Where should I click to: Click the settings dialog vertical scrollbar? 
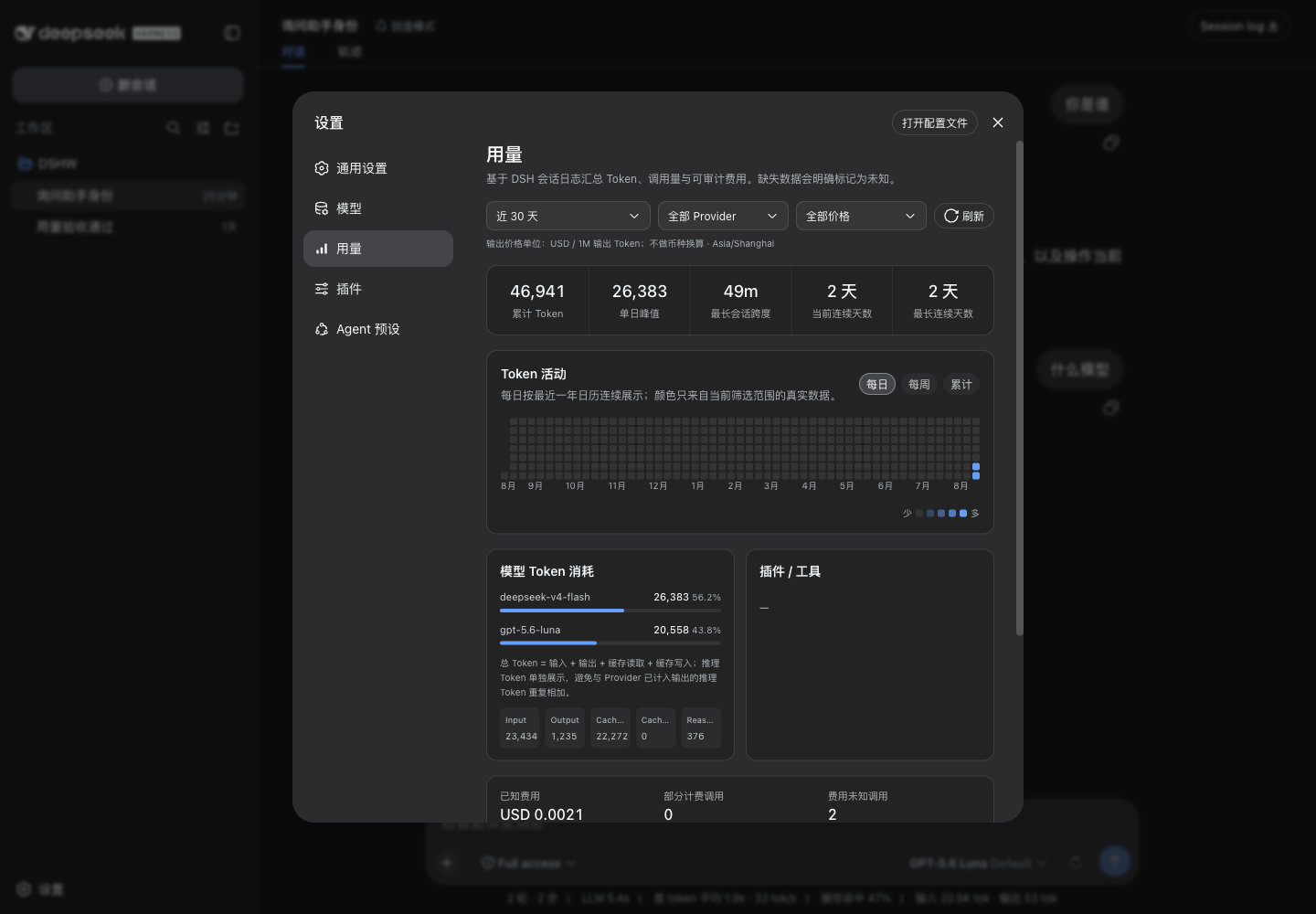point(1019,388)
